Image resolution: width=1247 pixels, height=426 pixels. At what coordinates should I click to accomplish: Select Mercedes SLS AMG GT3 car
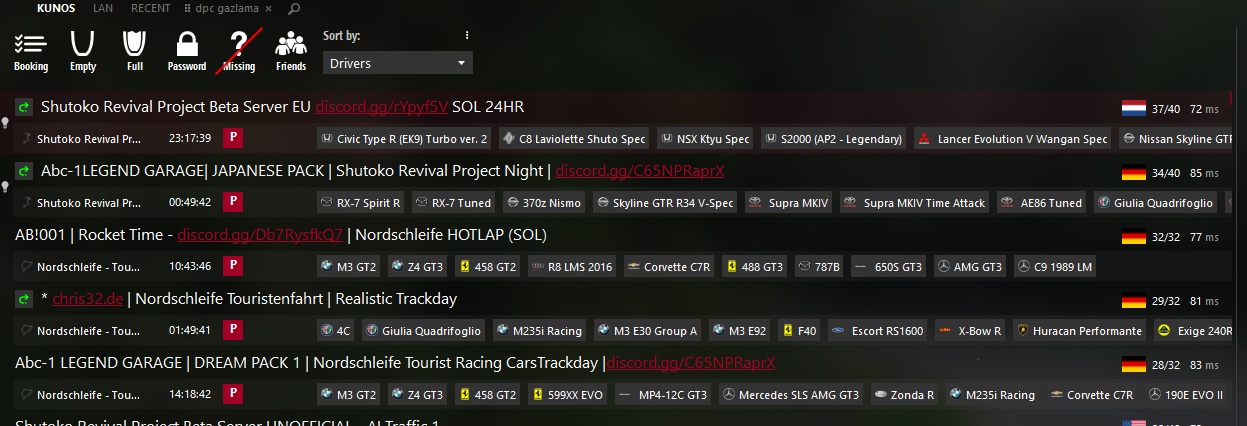point(793,395)
